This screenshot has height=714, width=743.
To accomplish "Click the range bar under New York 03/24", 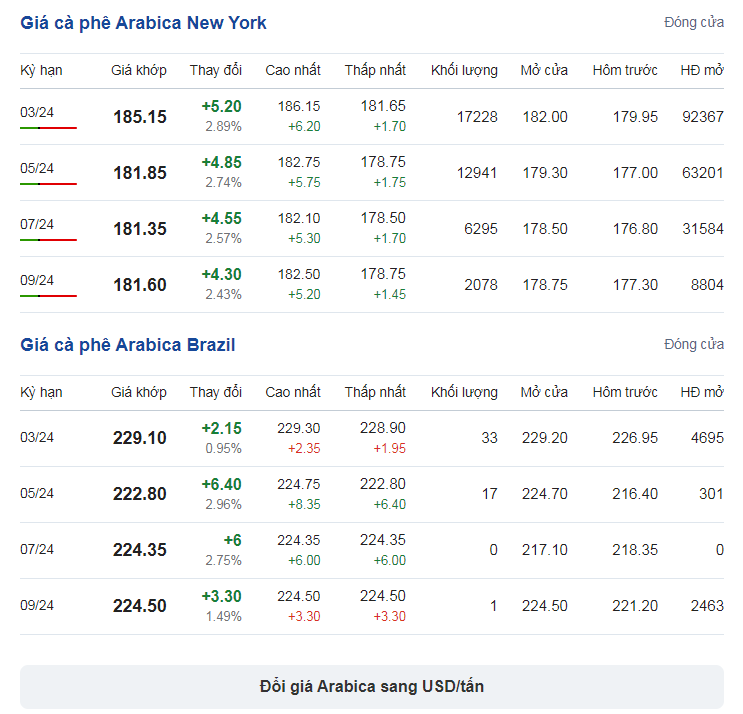I will pyautogui.click(x=48, y=128).
